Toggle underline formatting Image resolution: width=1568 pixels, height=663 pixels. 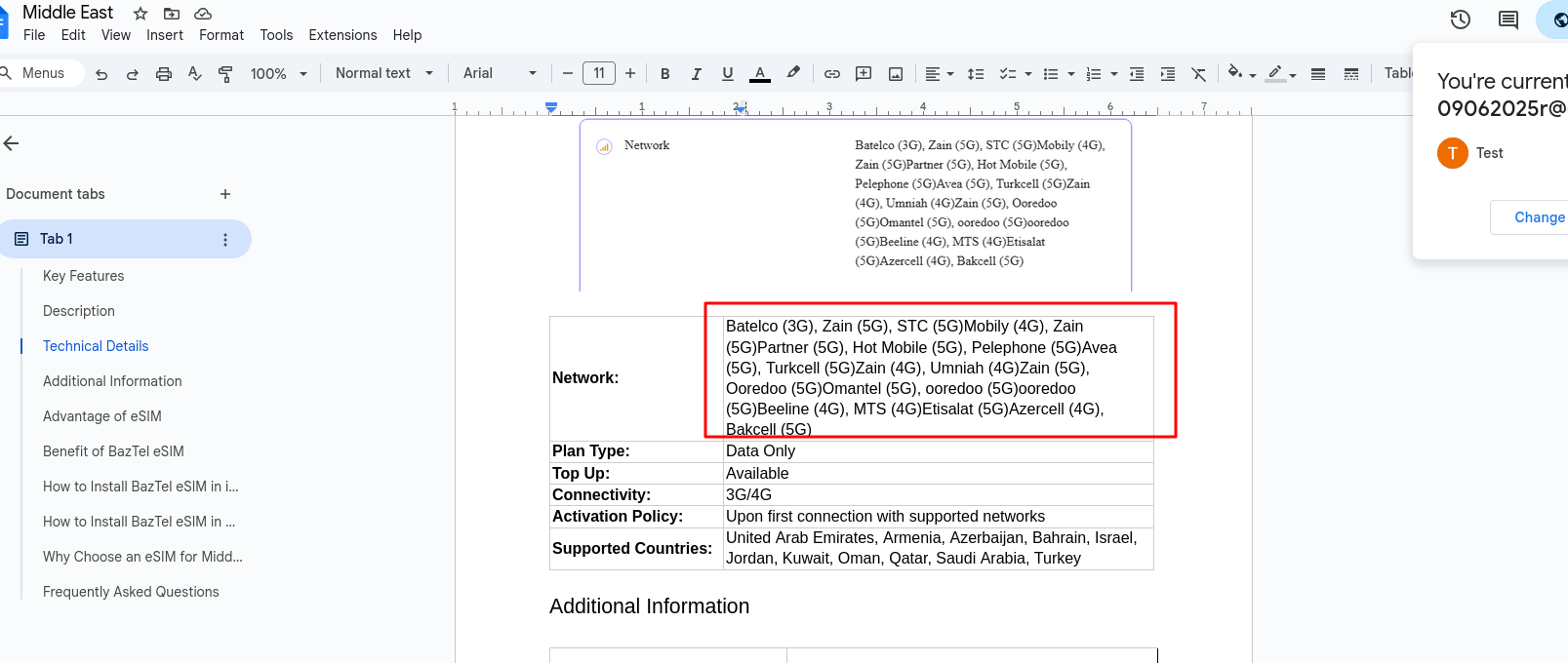[x=728, y=74]
